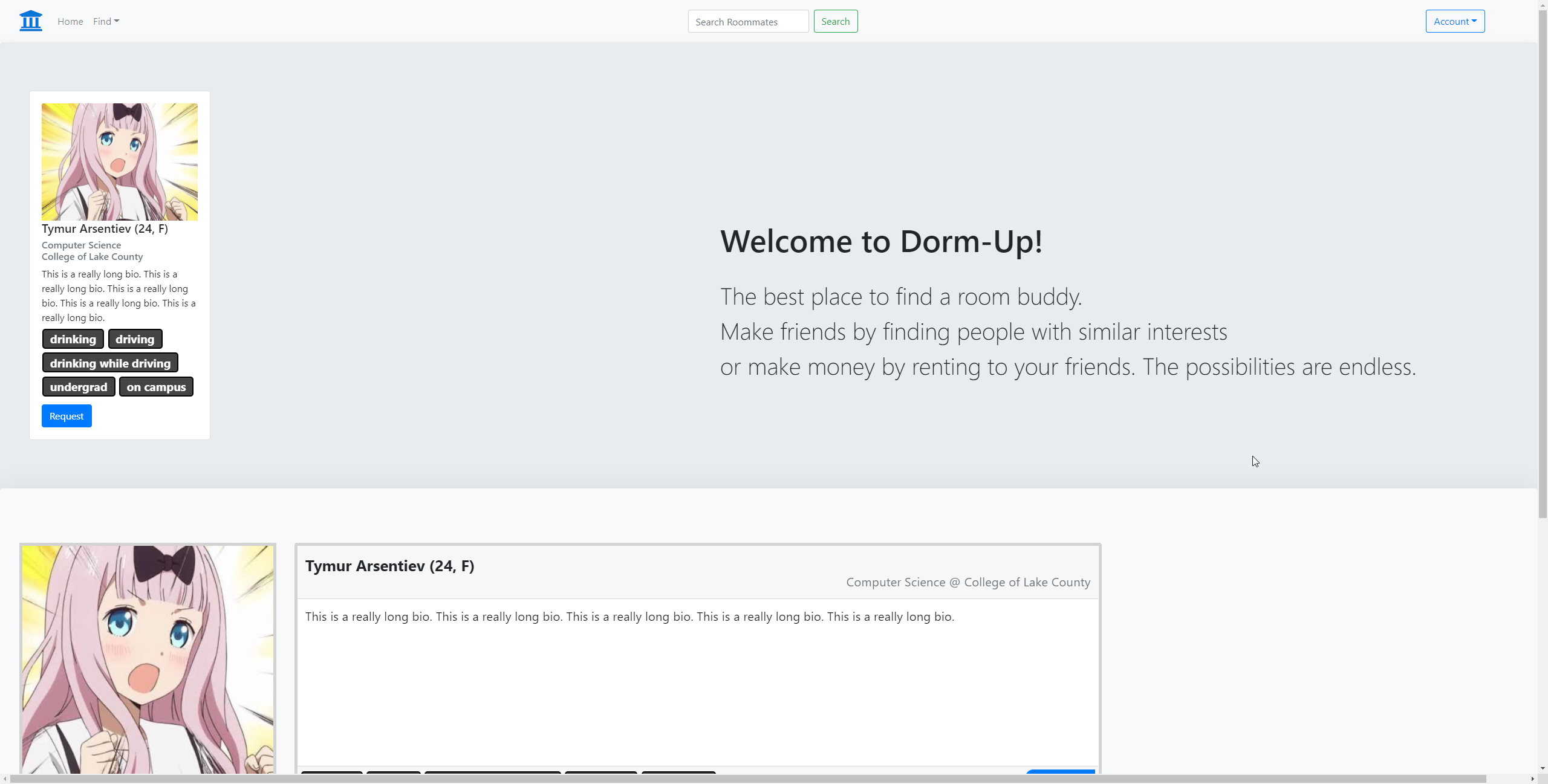Screen dimensions: 1548x784
Task: Click the 'drinking while driving' tag
Action: (110, 363)
